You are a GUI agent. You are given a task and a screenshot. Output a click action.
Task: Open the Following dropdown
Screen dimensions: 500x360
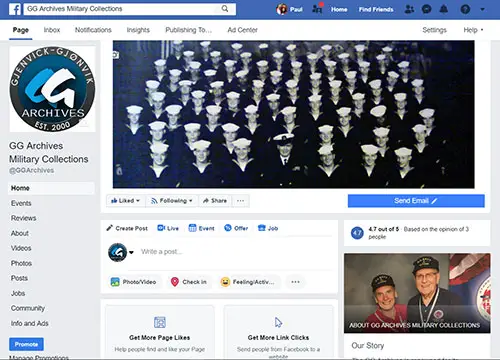[172, 201]
